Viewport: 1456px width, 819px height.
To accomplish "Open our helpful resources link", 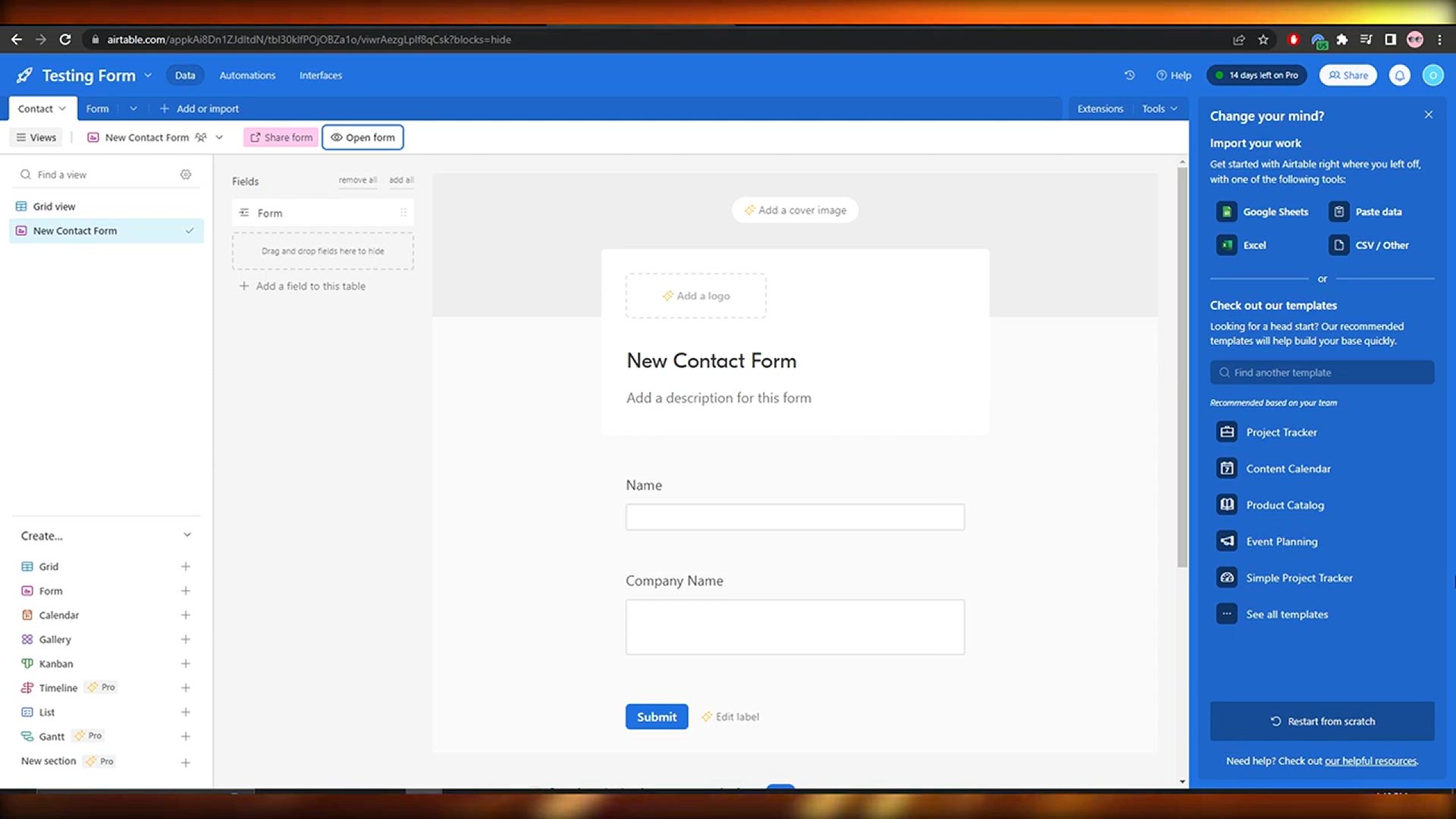I will pyautogui.click(x=1371, y=761).
